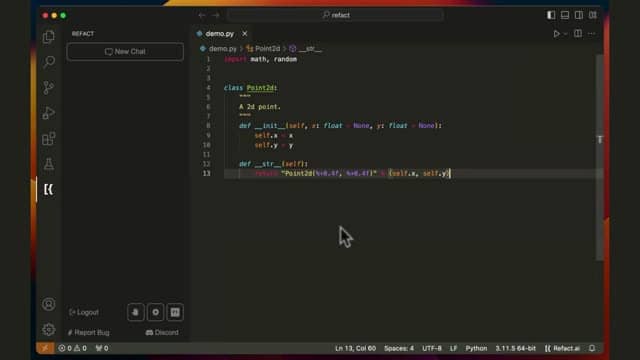The width and height of the screenshot is (640, 360).
Task: Run the Python file with play icon
Action: (x=556, y=34)
